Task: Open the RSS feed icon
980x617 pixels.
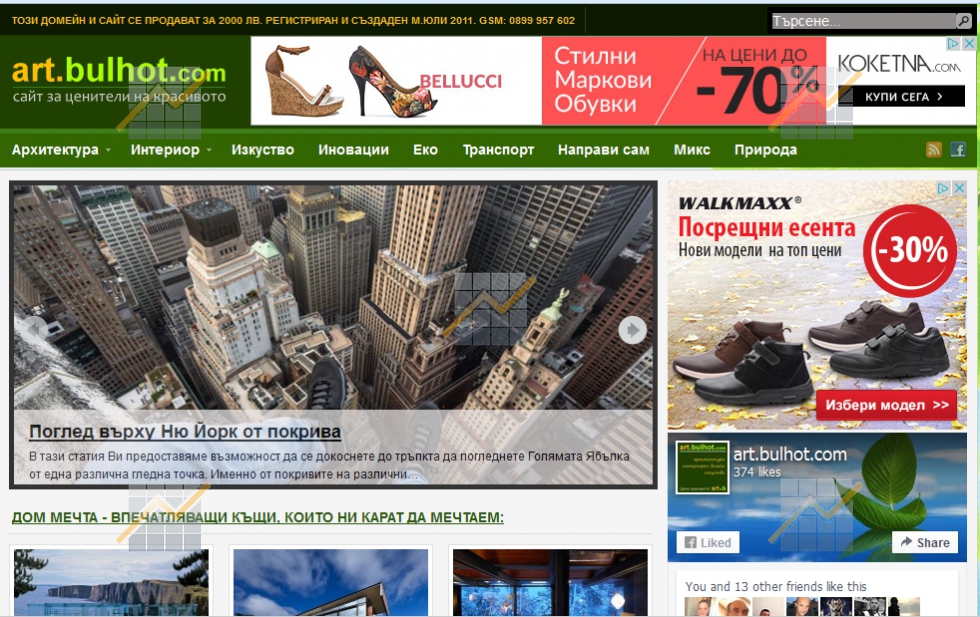Action: click(934, 149)
